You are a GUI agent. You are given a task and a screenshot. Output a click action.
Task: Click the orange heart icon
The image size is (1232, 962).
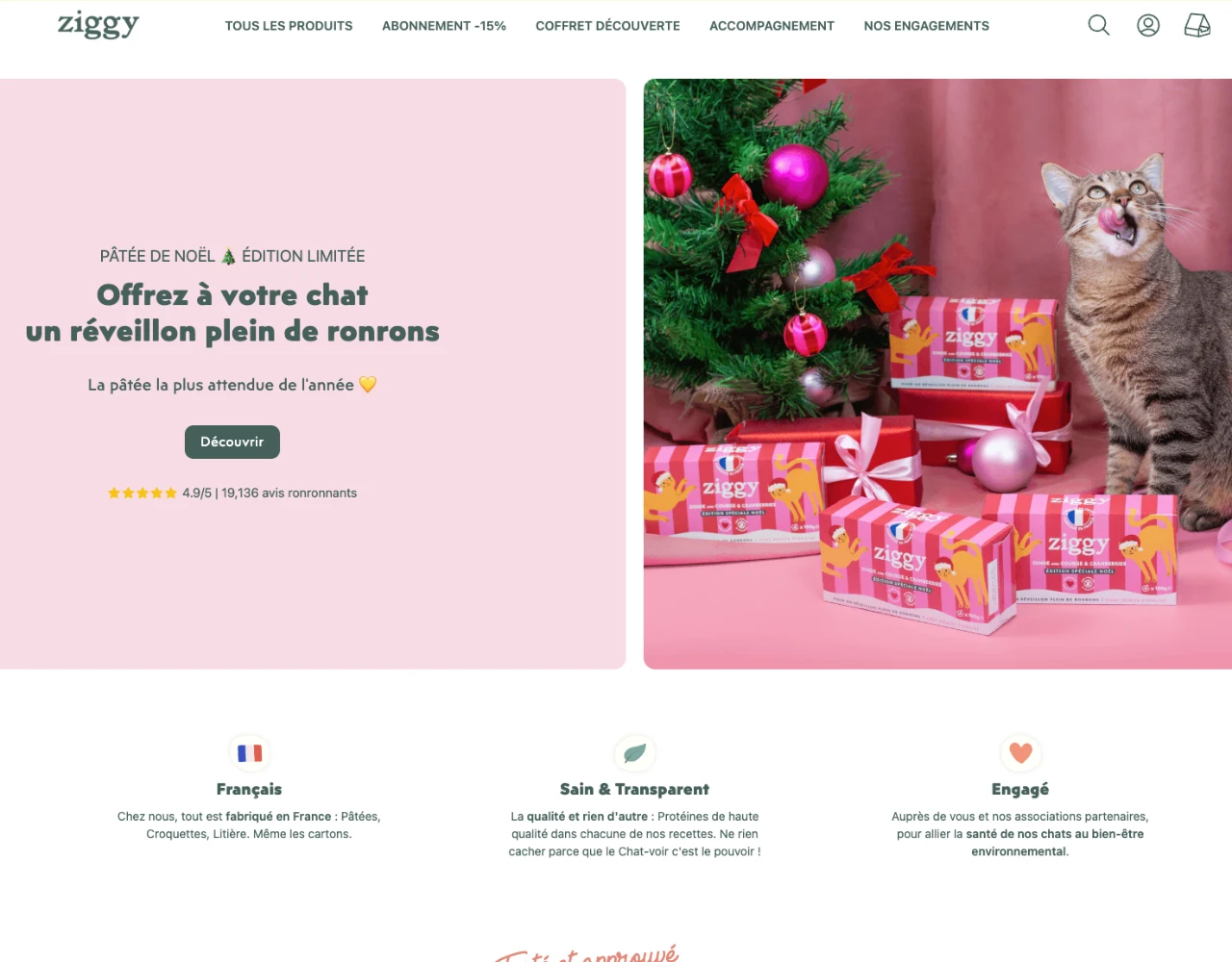(x=1020, y=753)
